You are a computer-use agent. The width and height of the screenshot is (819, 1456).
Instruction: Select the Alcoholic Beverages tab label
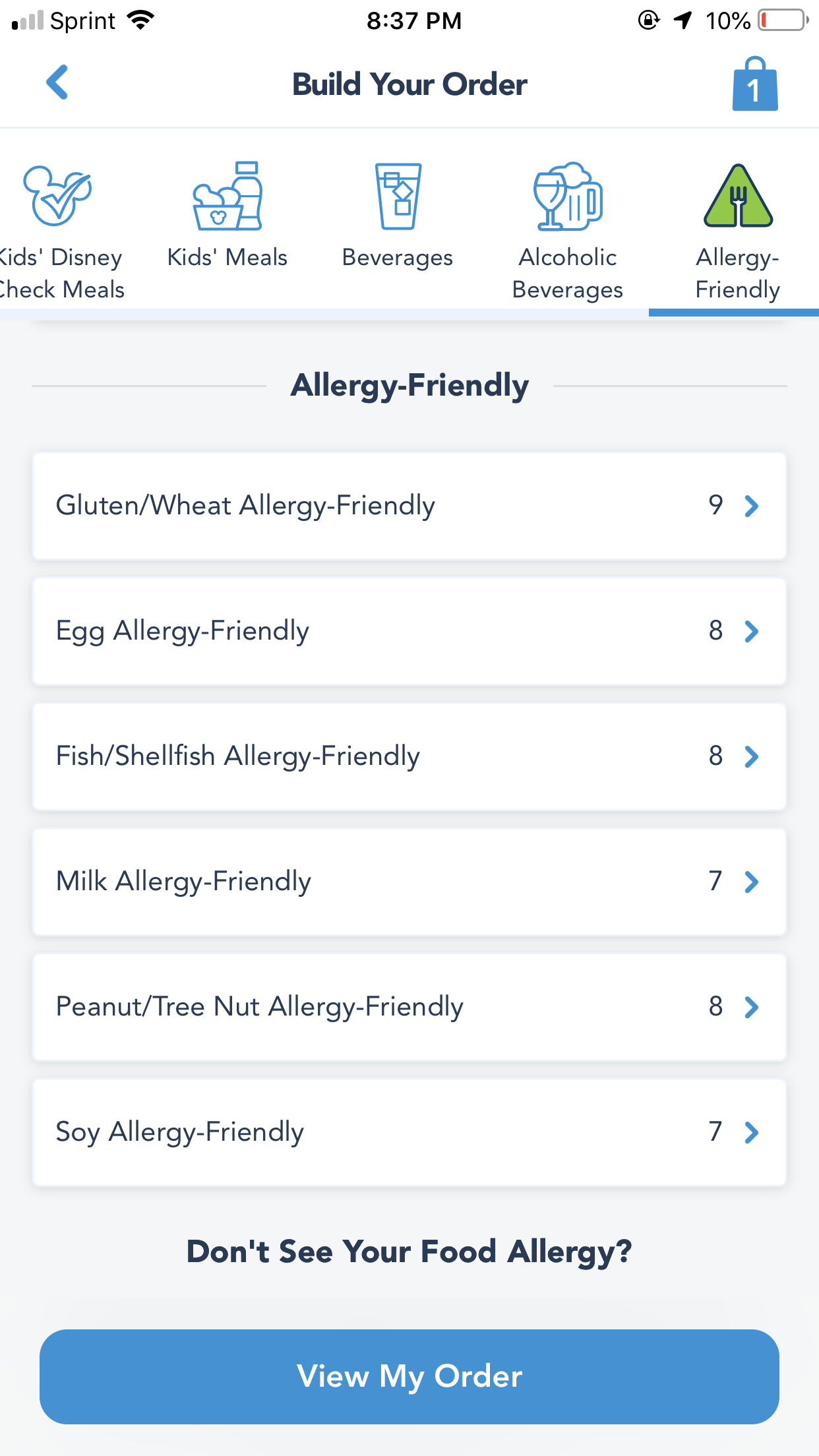pyautogui.click(x=568, y=274)
